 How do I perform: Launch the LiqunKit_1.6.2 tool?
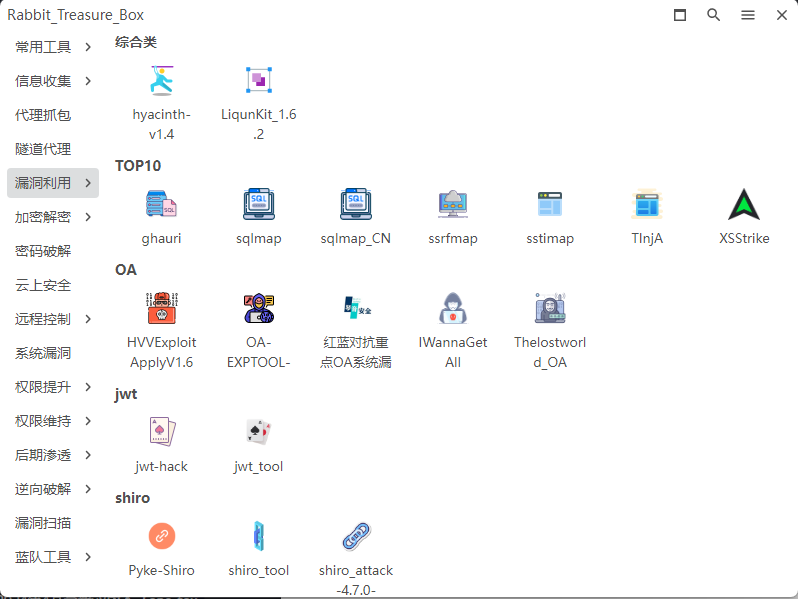[259, 81]
